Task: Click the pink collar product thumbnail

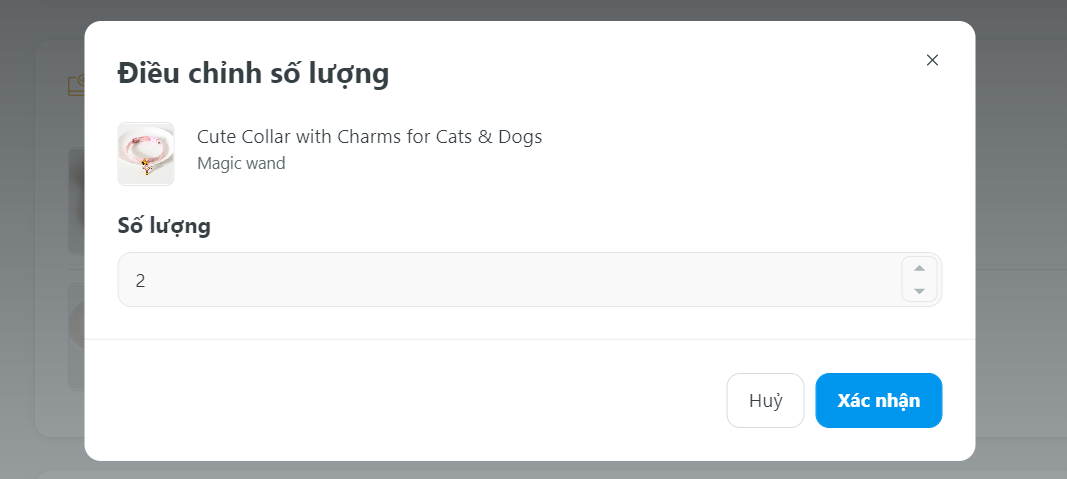Action: [x=146, y=154]
